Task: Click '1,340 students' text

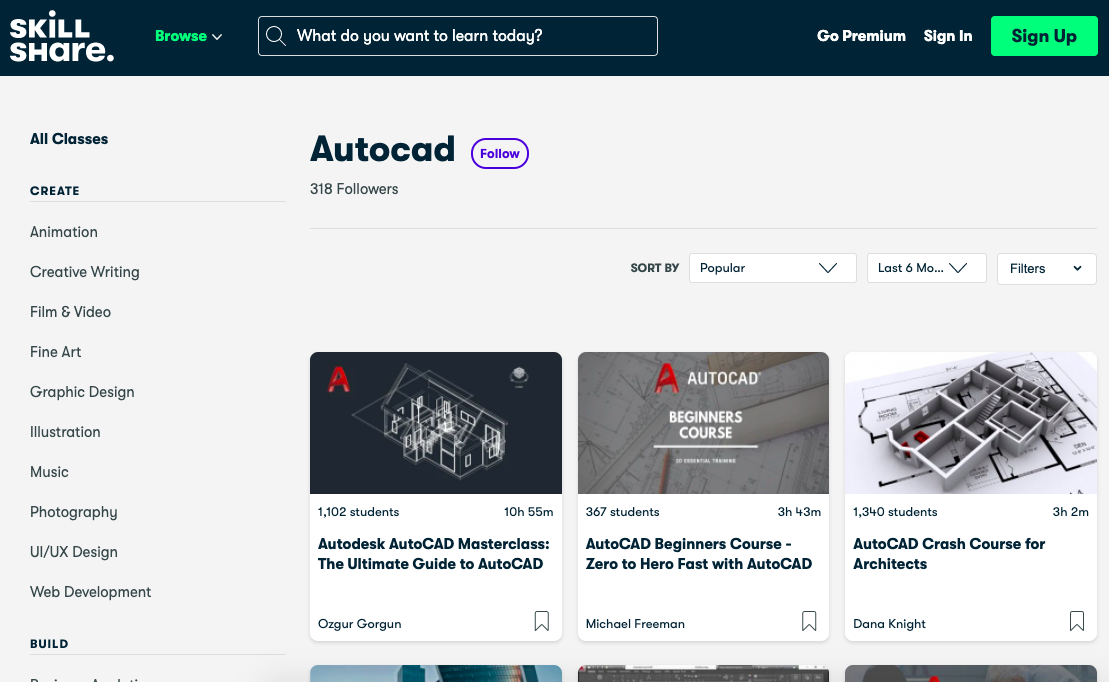Action: (x=895, y=512)
